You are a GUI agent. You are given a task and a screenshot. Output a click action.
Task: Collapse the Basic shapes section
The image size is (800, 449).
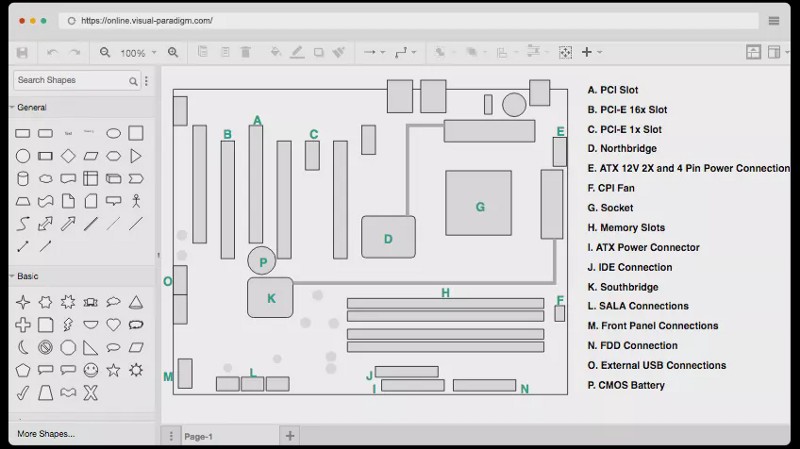pos(27,276)
